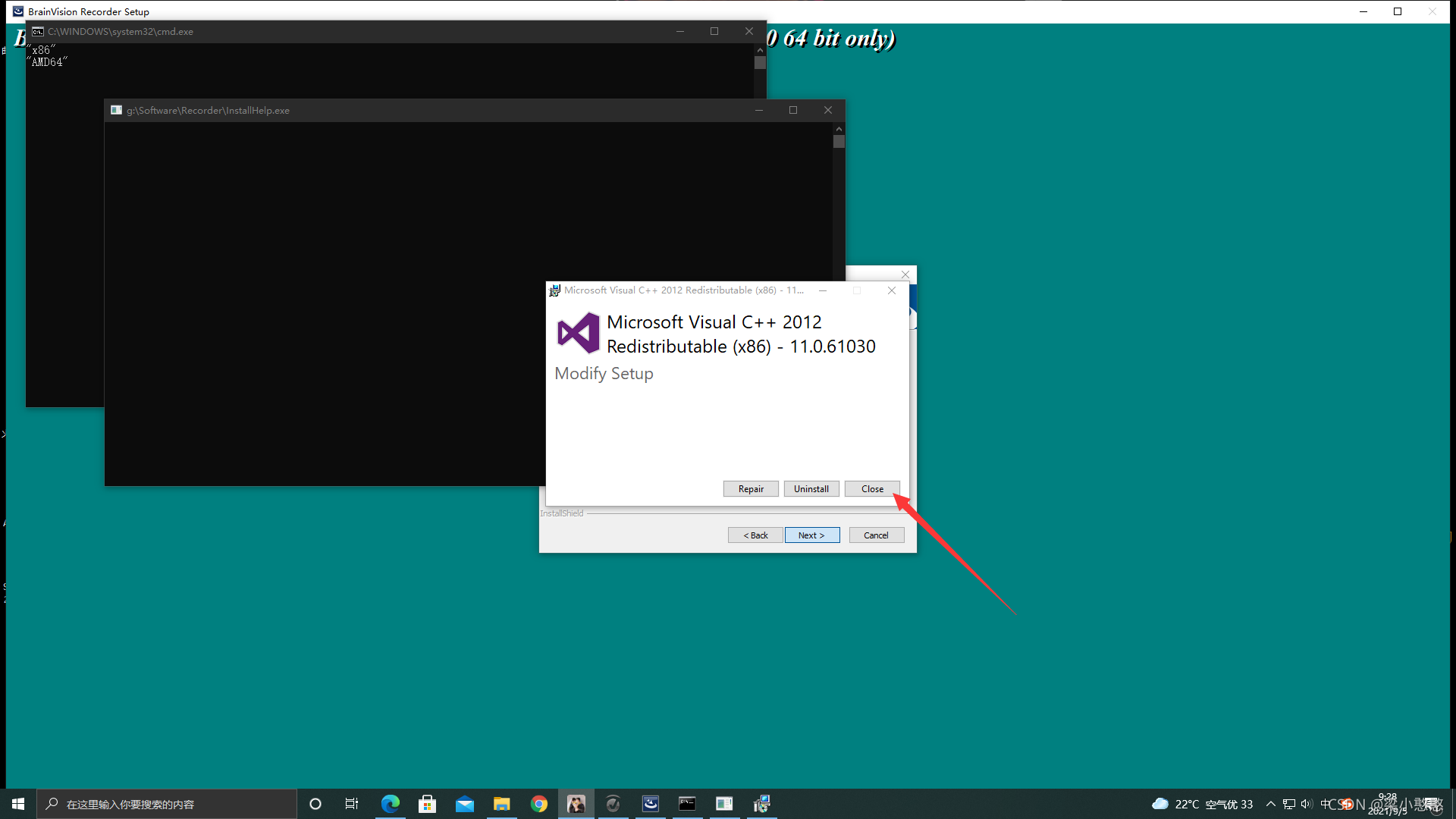This screenshot has height=819, width=1456.
Task: Open Google Chrome from taskbar
Action: (x=539, y=803)
